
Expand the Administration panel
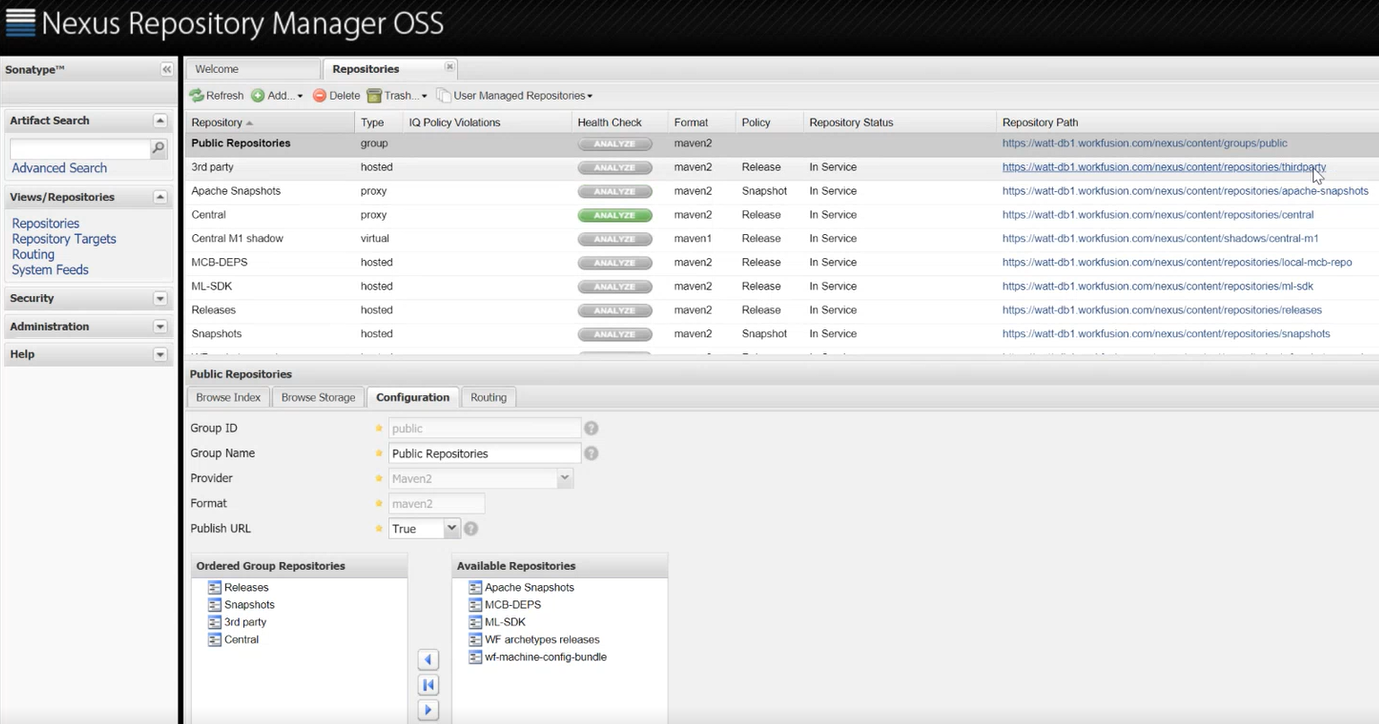(x=160, y=326)
